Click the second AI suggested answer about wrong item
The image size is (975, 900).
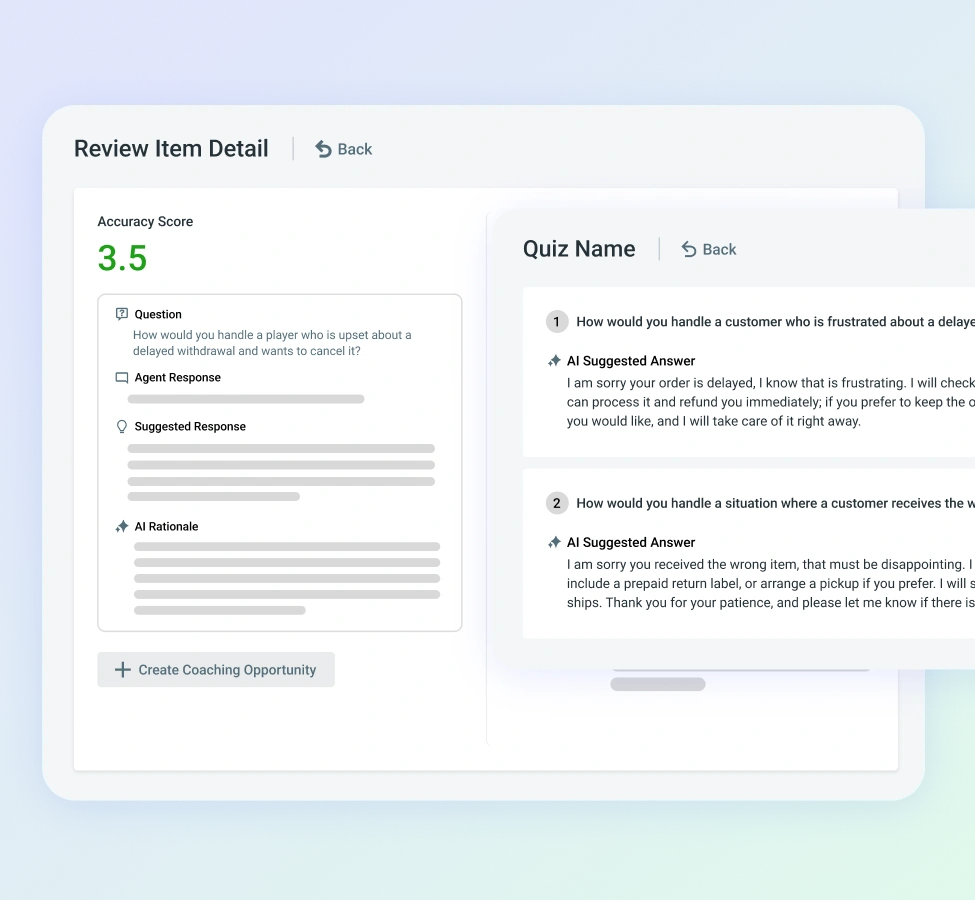(x=769, y=584)
